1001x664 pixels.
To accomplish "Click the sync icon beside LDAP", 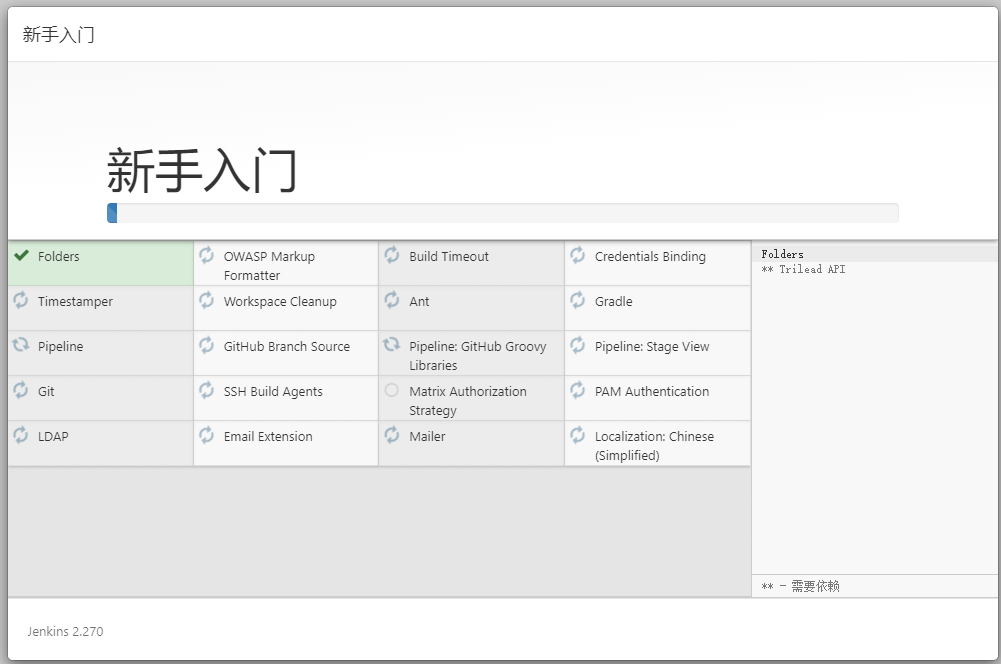I will [x=21, y=436].
